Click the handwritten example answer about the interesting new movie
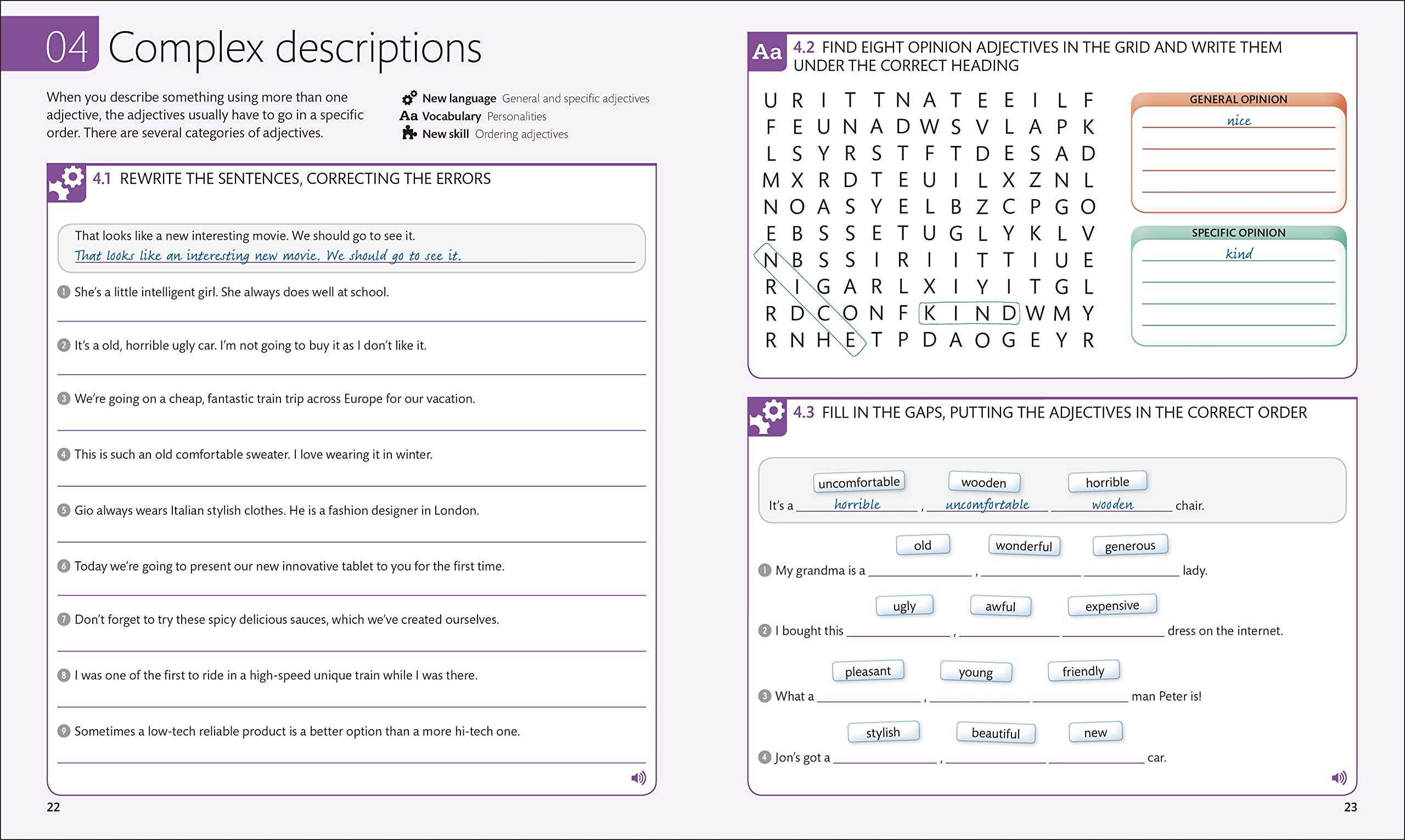This screenshot has height=840, width=1405. tap(268, 255)
